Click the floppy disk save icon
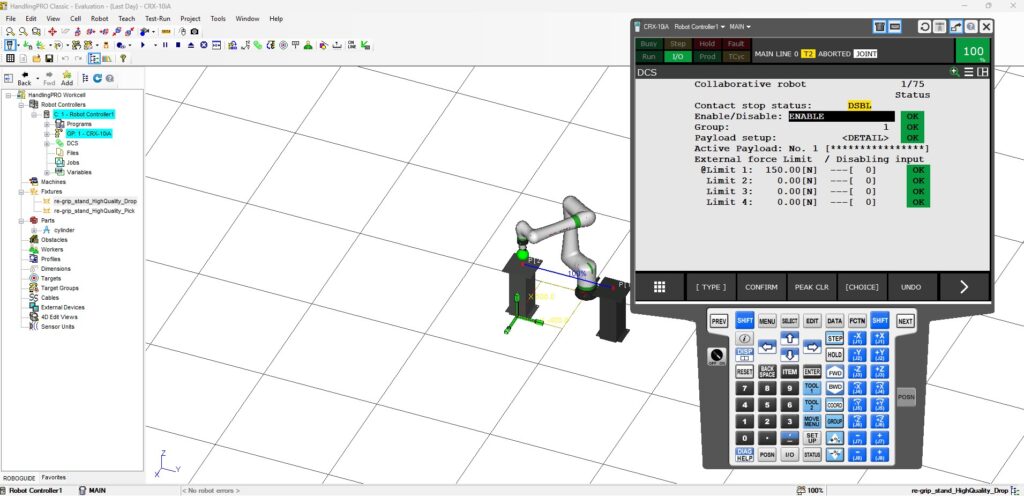1024x496 pixels. [x=49, y=58]
